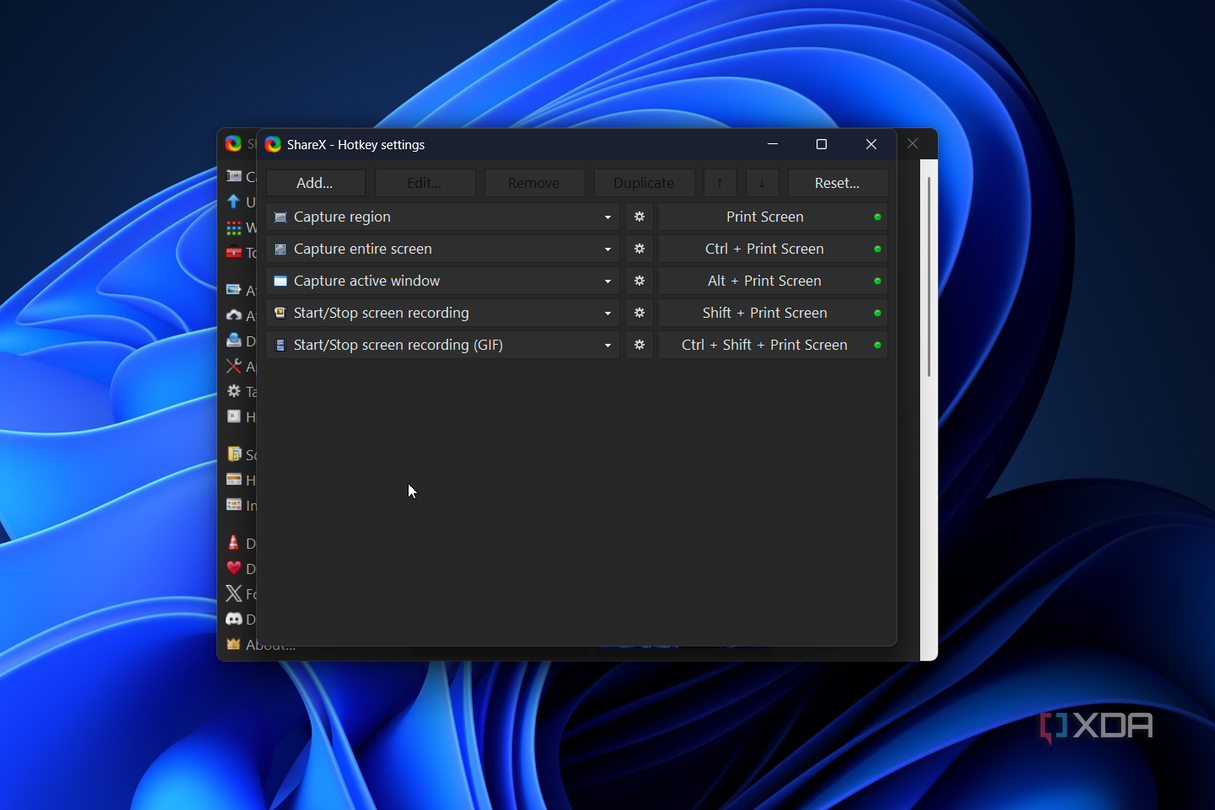Change the Alt + Print Screen hotkey

[x=772, y=281]
